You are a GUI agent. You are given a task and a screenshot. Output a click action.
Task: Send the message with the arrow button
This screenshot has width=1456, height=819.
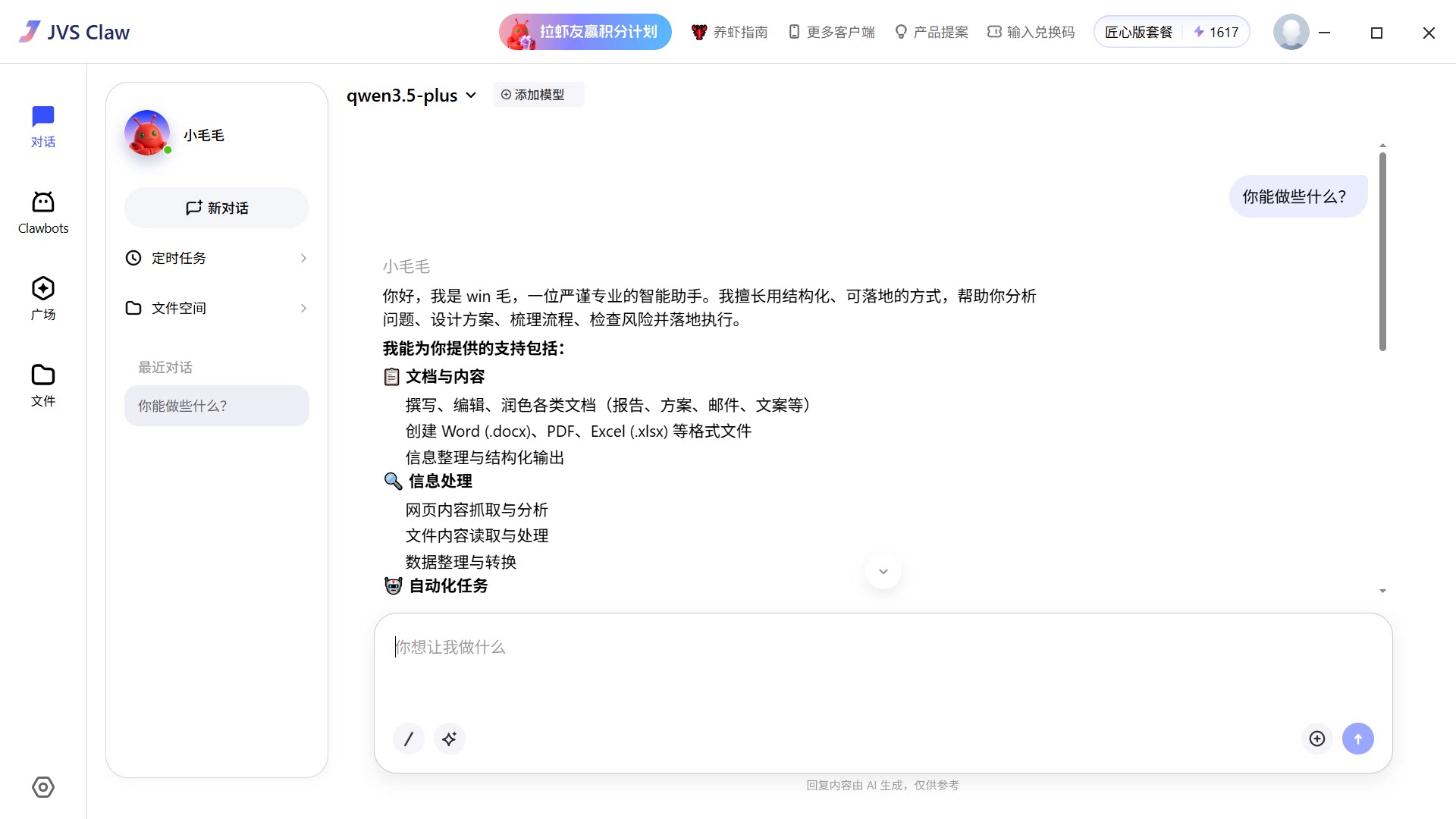1358,739
